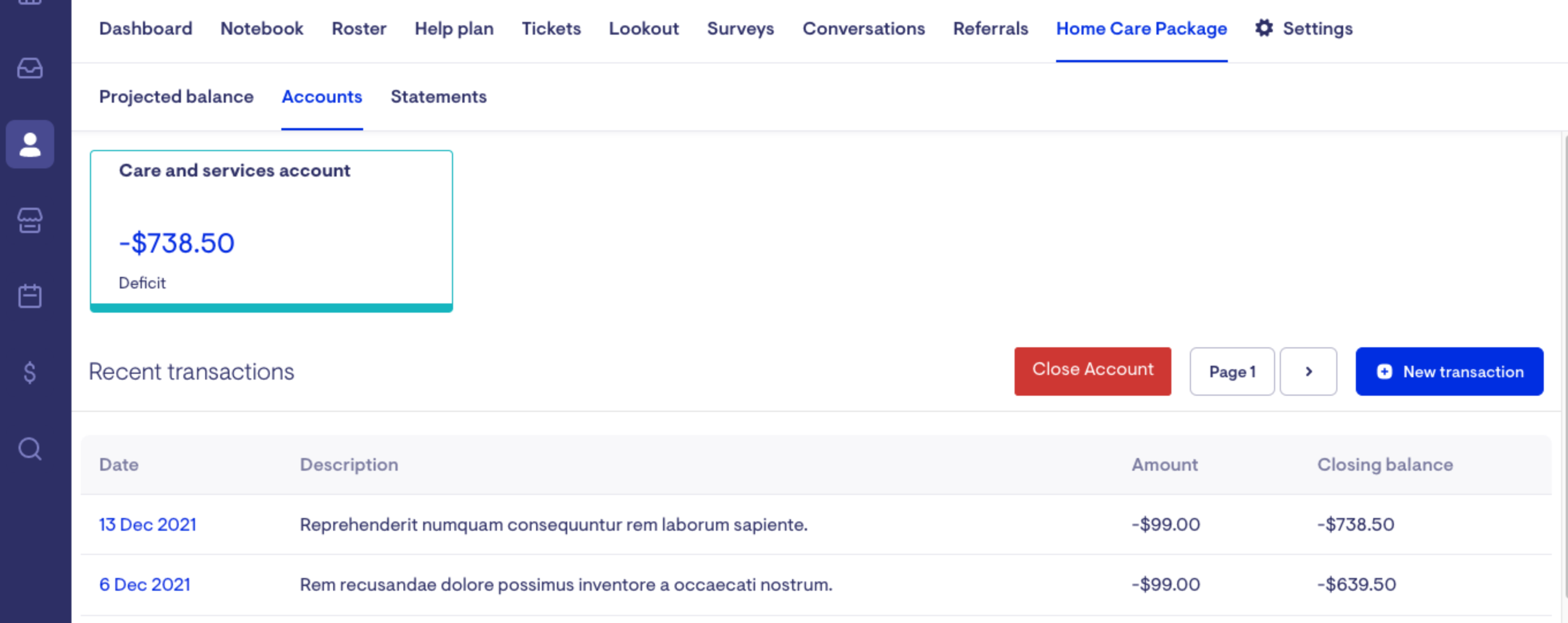This screenshot has height=623, width=1568.
Task: Open the Help plan tab
Action: click(x=454, y=28)
